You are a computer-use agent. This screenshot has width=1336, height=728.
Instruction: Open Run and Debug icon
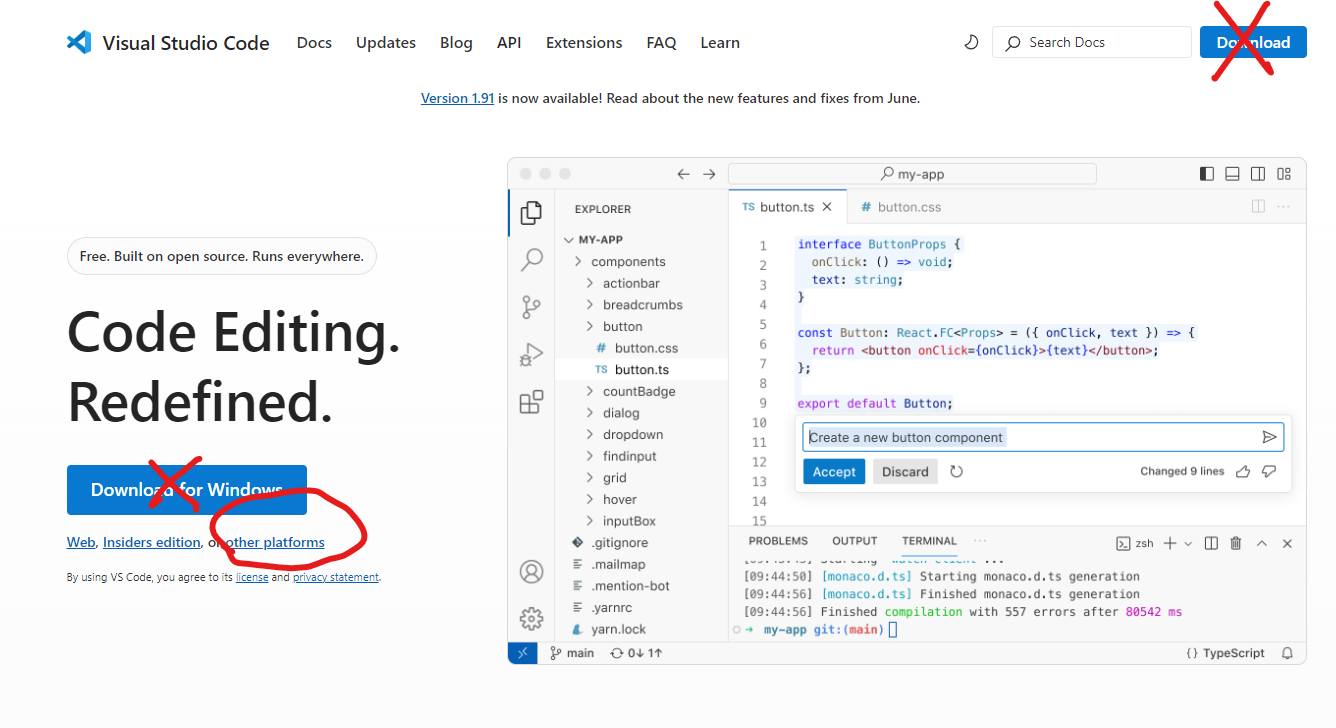pos(531,355)
